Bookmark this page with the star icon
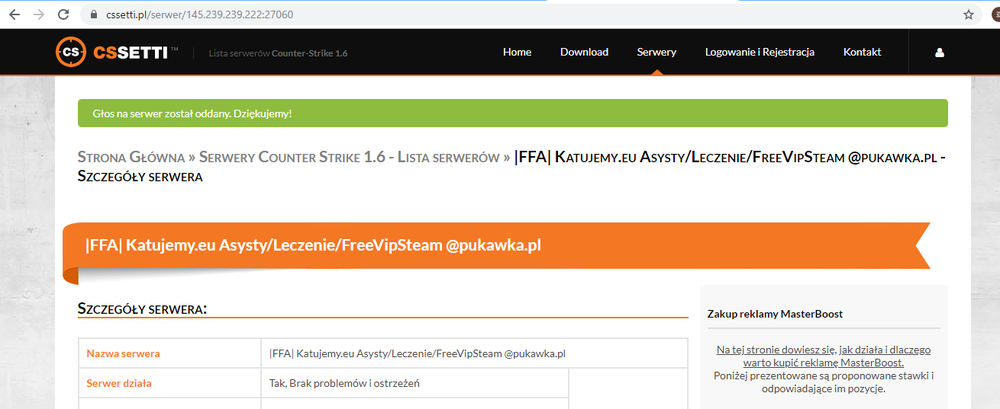 tap(968, 14)
